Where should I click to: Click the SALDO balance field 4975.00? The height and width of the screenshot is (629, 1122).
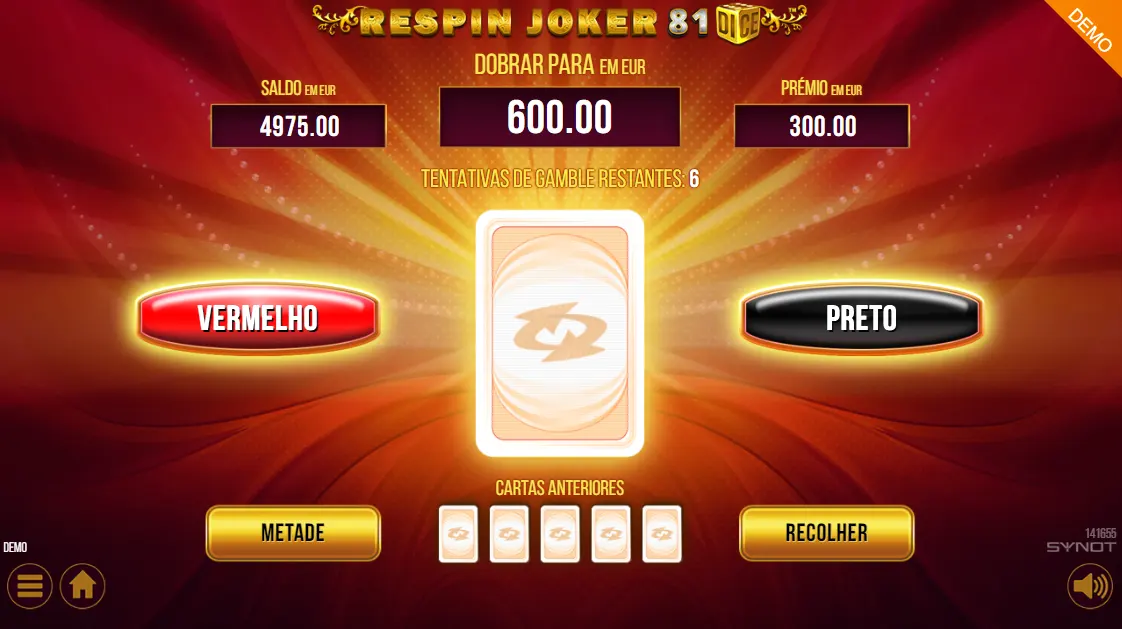pyautogui.click(x=298, y=126)
